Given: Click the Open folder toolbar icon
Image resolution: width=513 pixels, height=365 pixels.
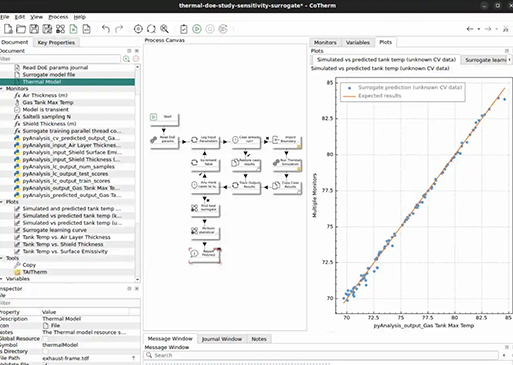Looking at the screenshot, I should pos(21,29).
